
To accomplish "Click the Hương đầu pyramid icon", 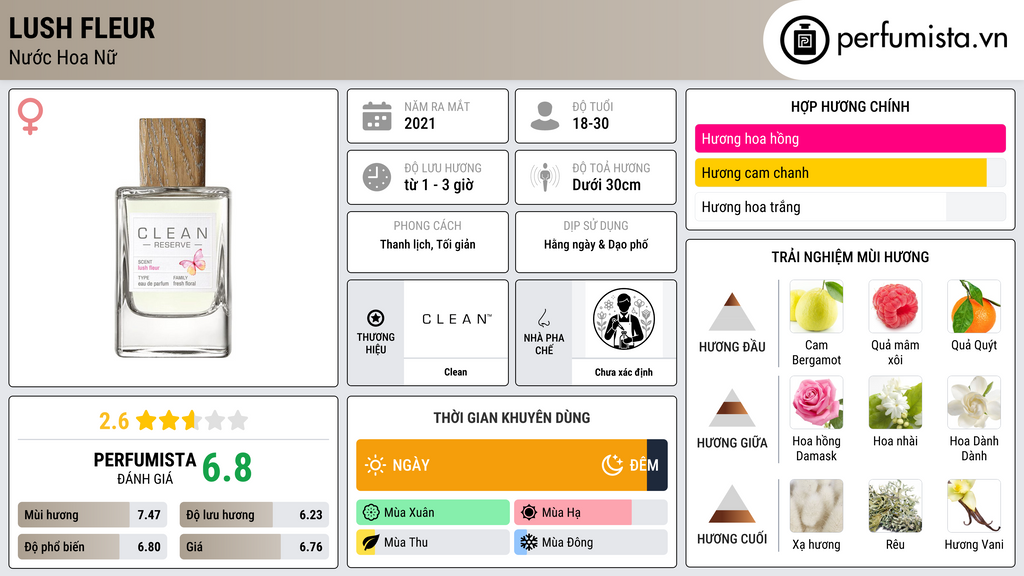I will (x=732, y=312).
